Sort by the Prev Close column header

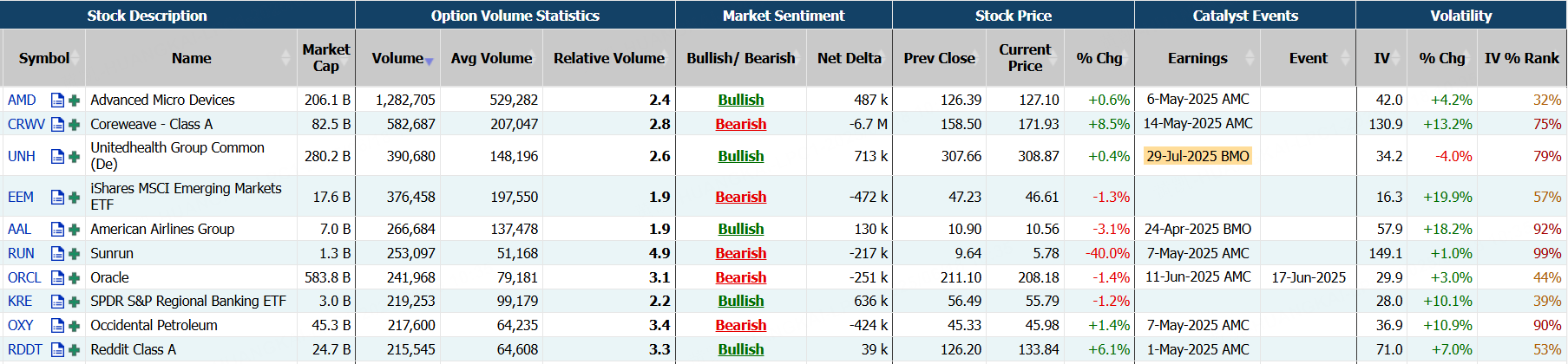[939, 58]
